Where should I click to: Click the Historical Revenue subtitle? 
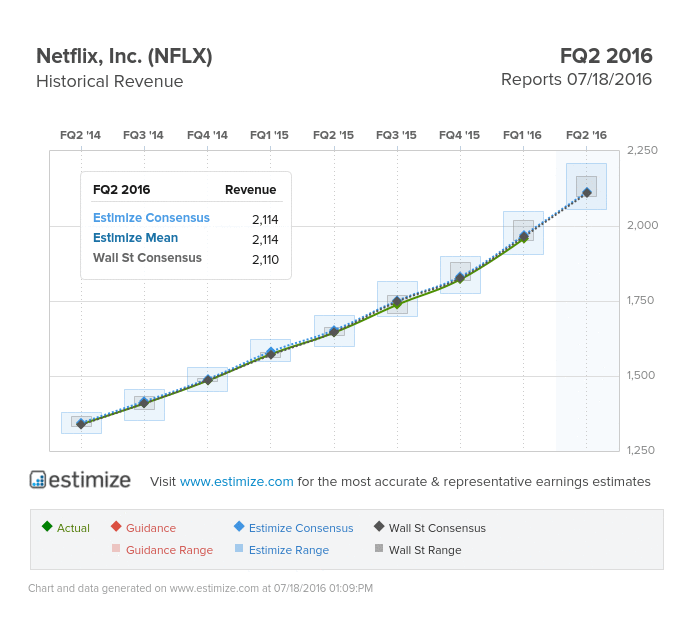pyautogui.click(x=110, y=81)
